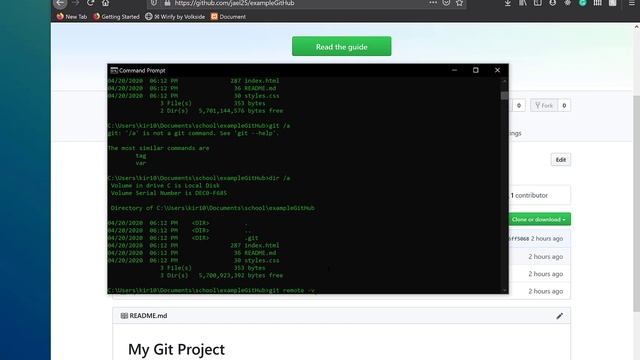Viewport: 640px width, 360px height.
Task: Open the Library toolbar icon
Action: click(523, 3)
